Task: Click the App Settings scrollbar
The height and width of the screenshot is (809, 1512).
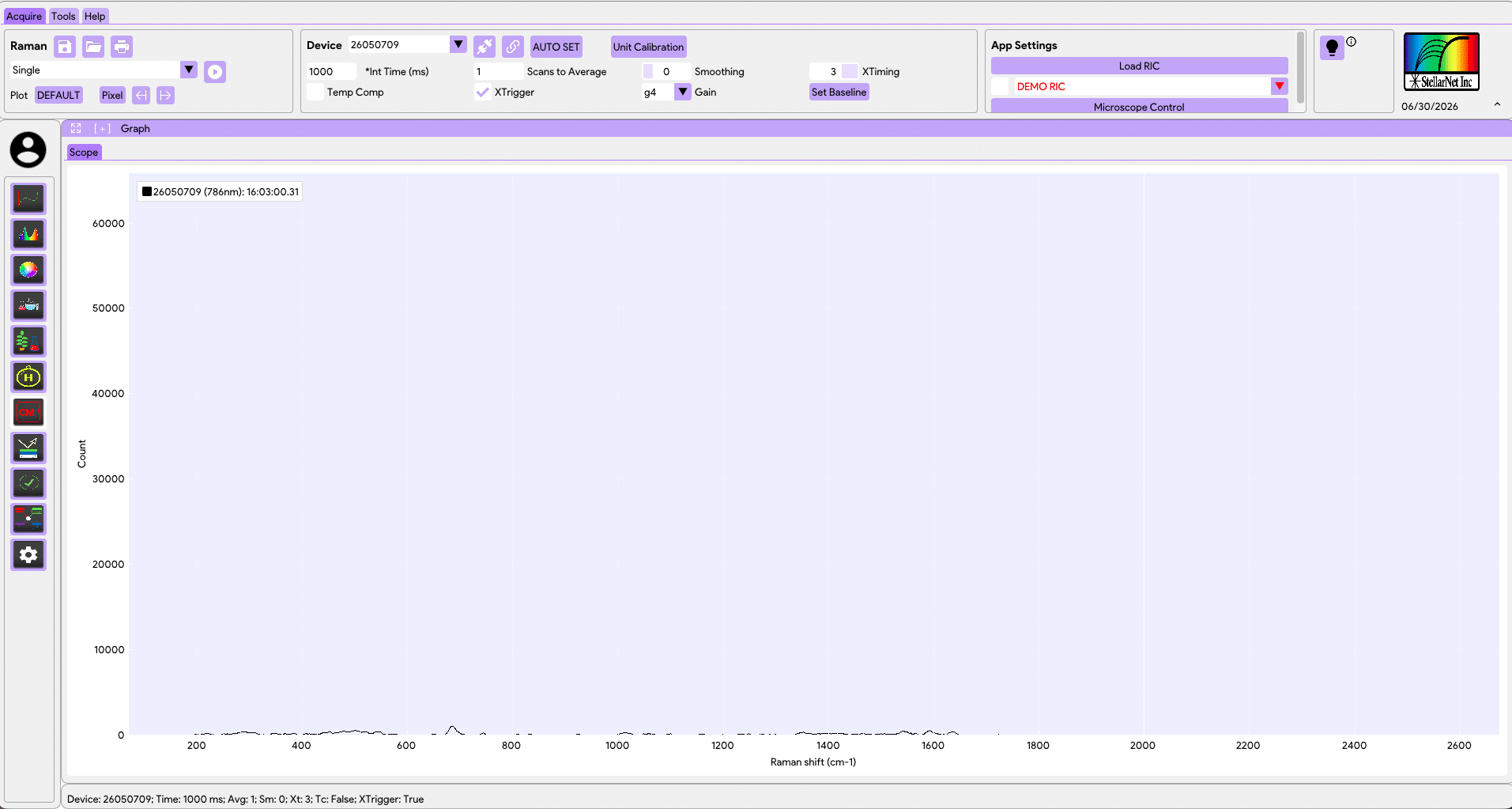Action: [1300, 68]
